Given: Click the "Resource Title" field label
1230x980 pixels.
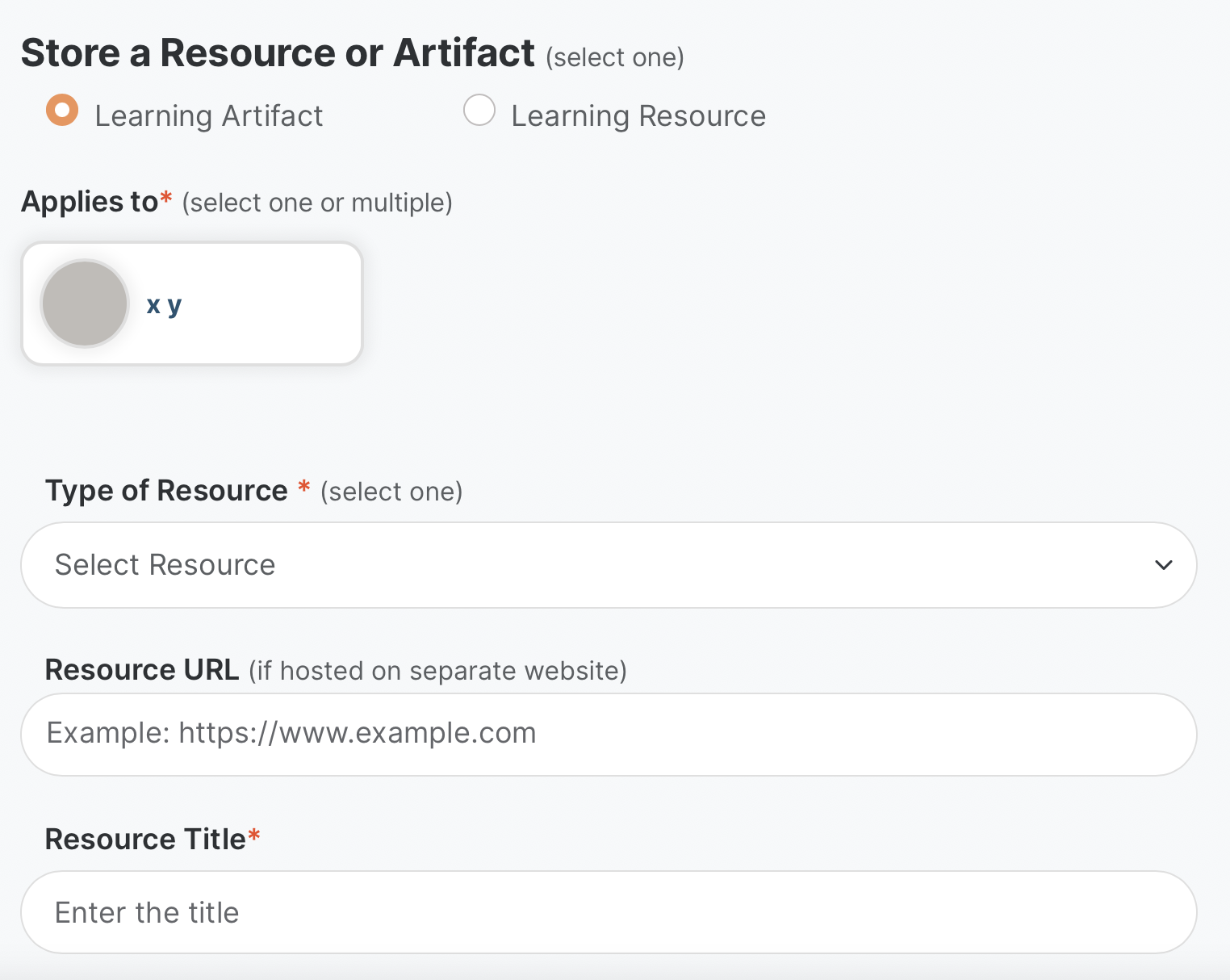Looking at the screenshot, I should coord(145,840).
